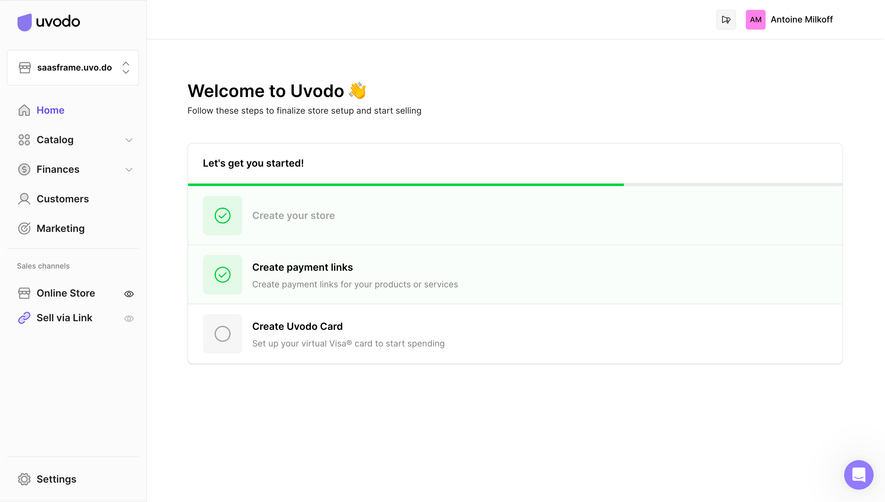Click the megaphone announcements icon
The height and width of the screenshot is (502, 885).
click(726, 20)
